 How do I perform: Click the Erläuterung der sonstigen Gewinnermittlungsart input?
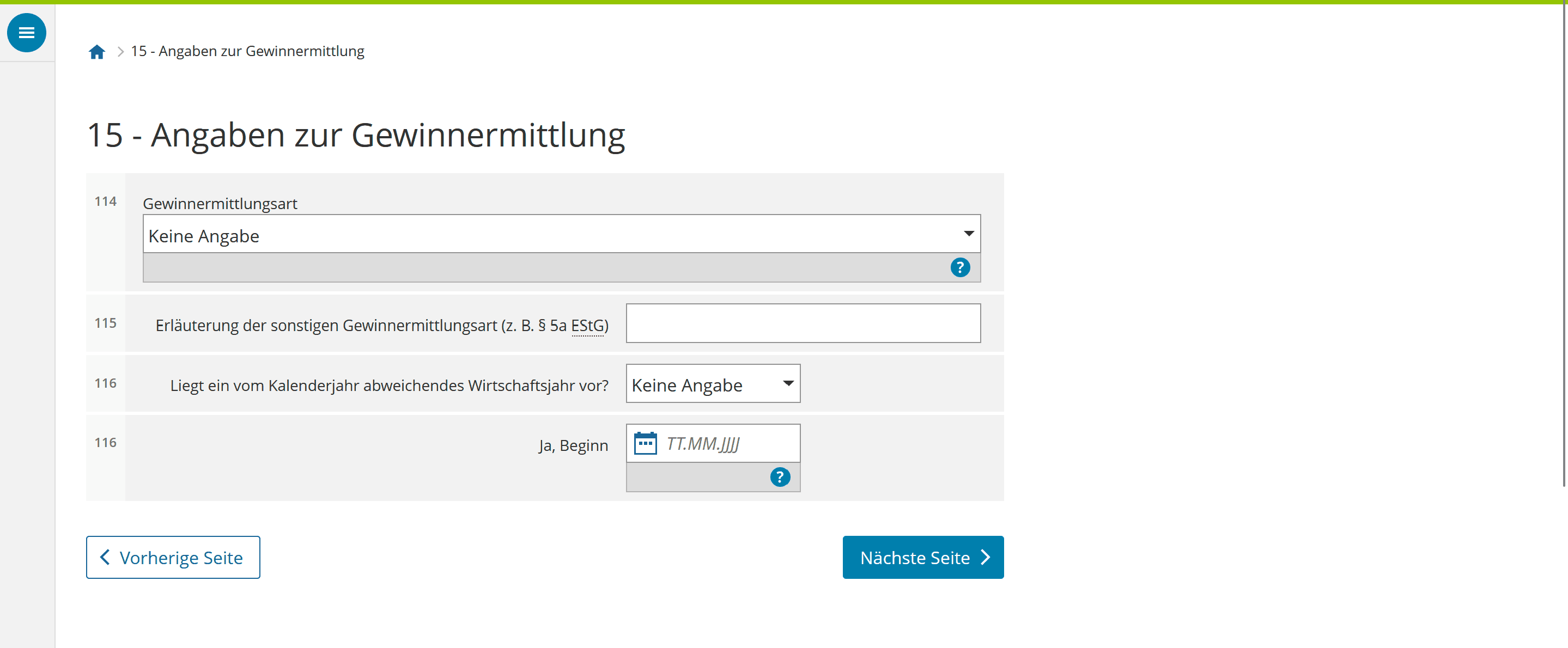pos(803,323)
